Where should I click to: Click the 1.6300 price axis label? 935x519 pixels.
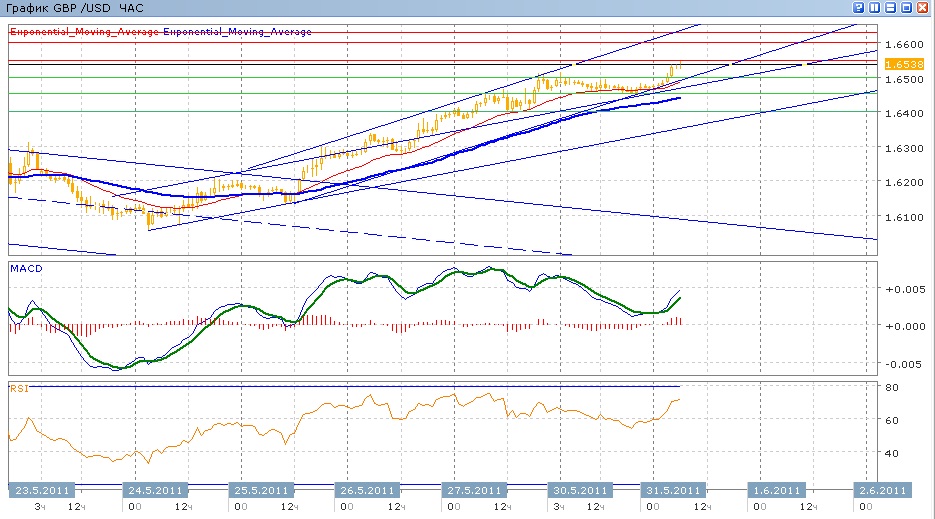[904, 148]
